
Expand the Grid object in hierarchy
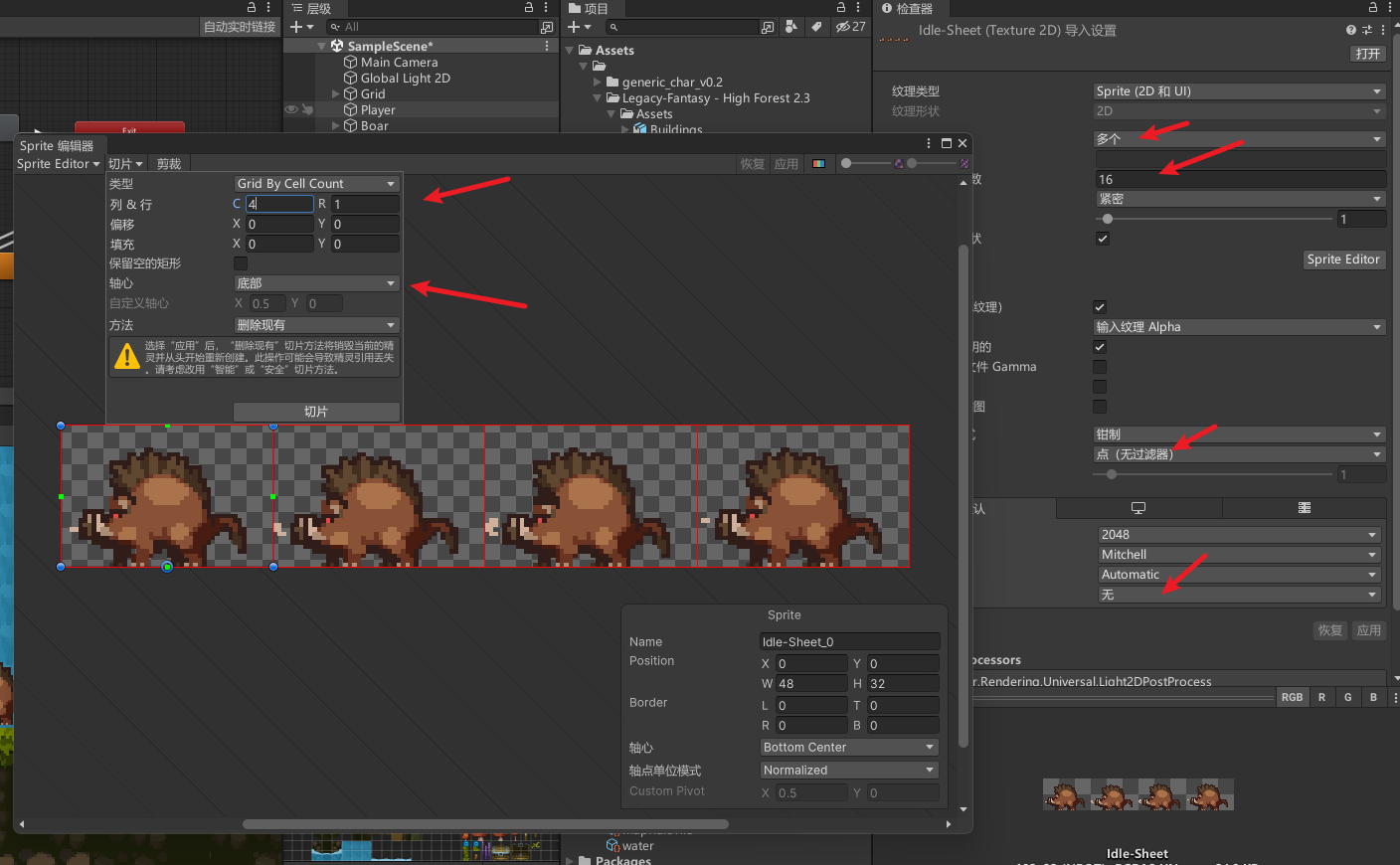pos(335,93)
